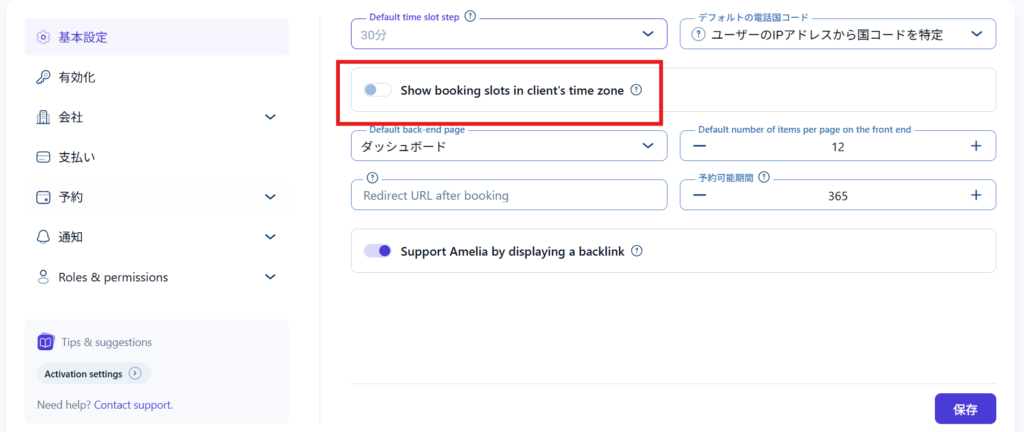Image resolution: width=1024 pixels, height=432 pixels.
Task: Open the 基本設定 menu item
Action: pos(83,37)
